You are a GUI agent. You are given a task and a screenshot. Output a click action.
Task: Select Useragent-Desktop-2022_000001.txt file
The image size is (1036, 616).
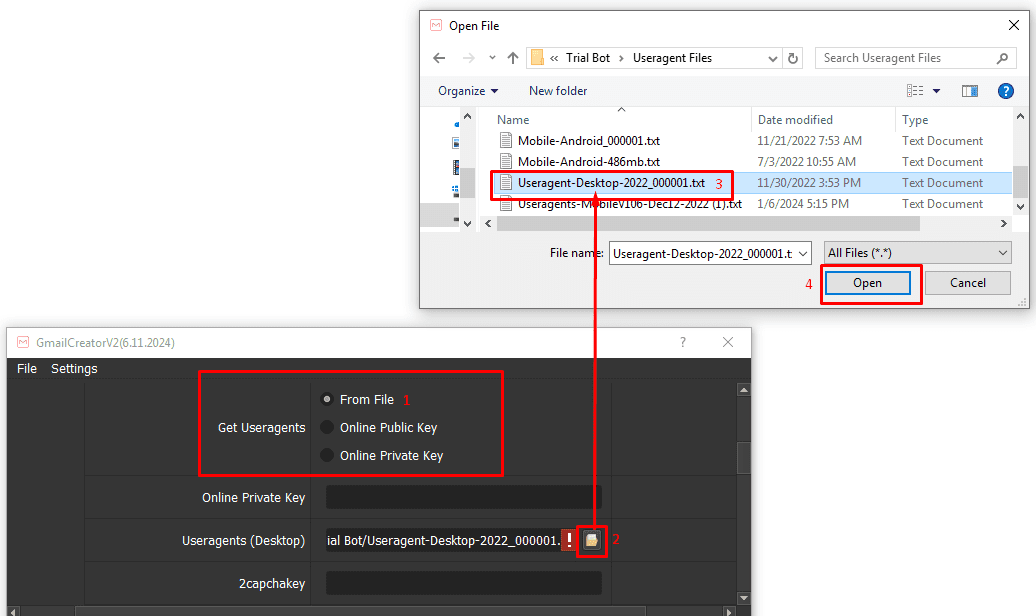coord(611,183)
